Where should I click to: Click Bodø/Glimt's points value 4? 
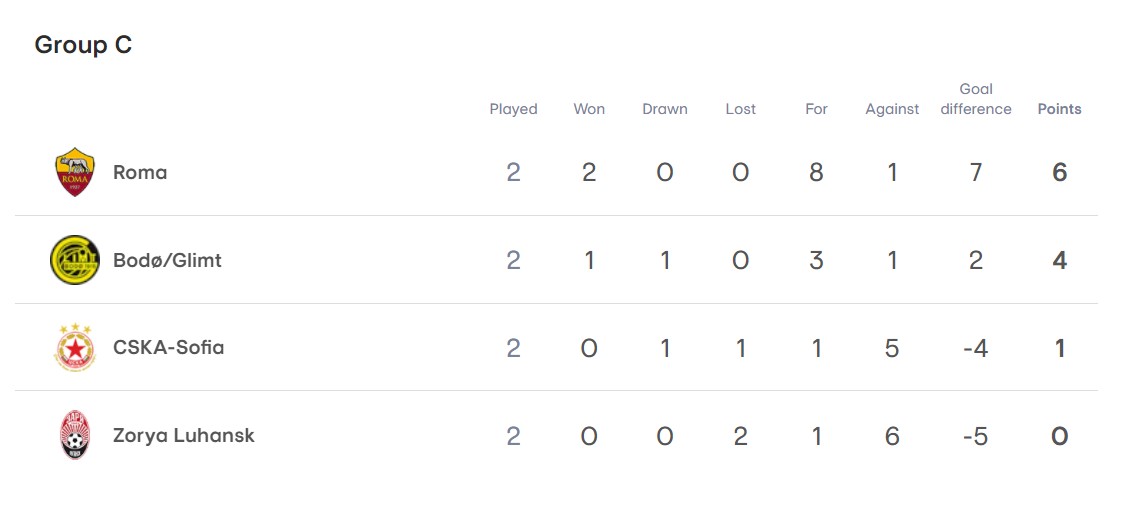[1060, 260]
